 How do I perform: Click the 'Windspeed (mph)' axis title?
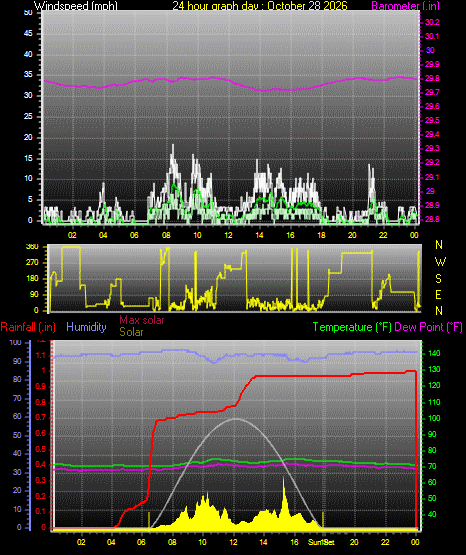(x=76, y=6)
